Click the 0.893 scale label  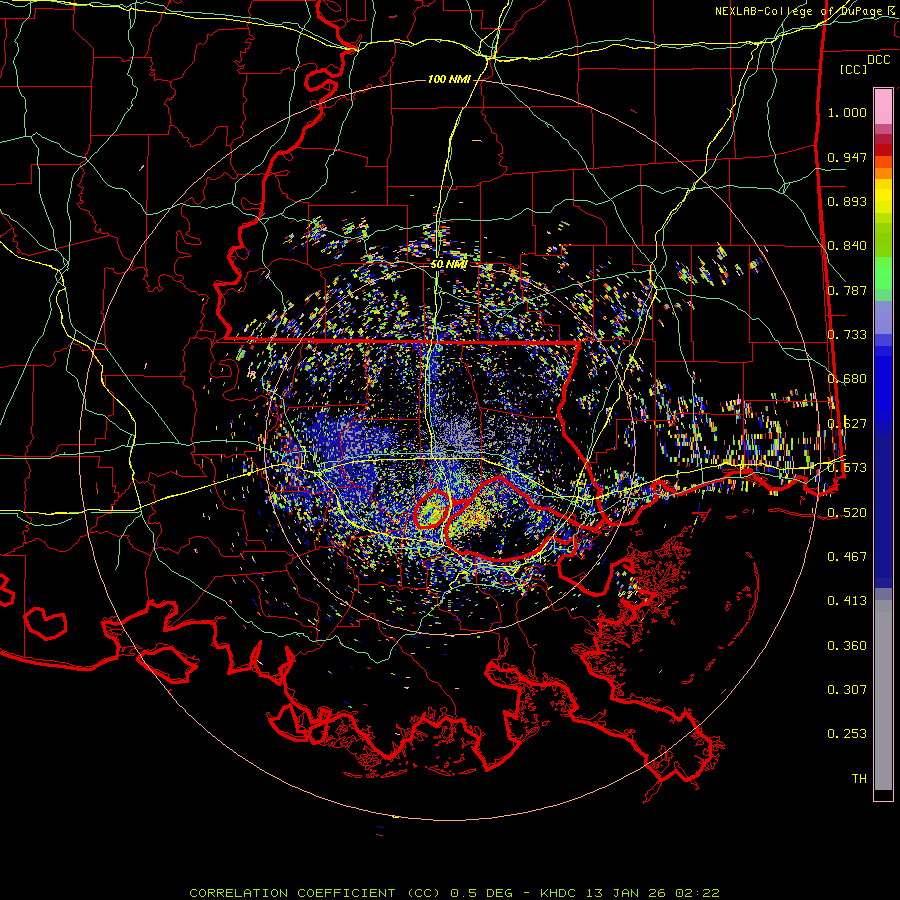click(x=847, y=201)
